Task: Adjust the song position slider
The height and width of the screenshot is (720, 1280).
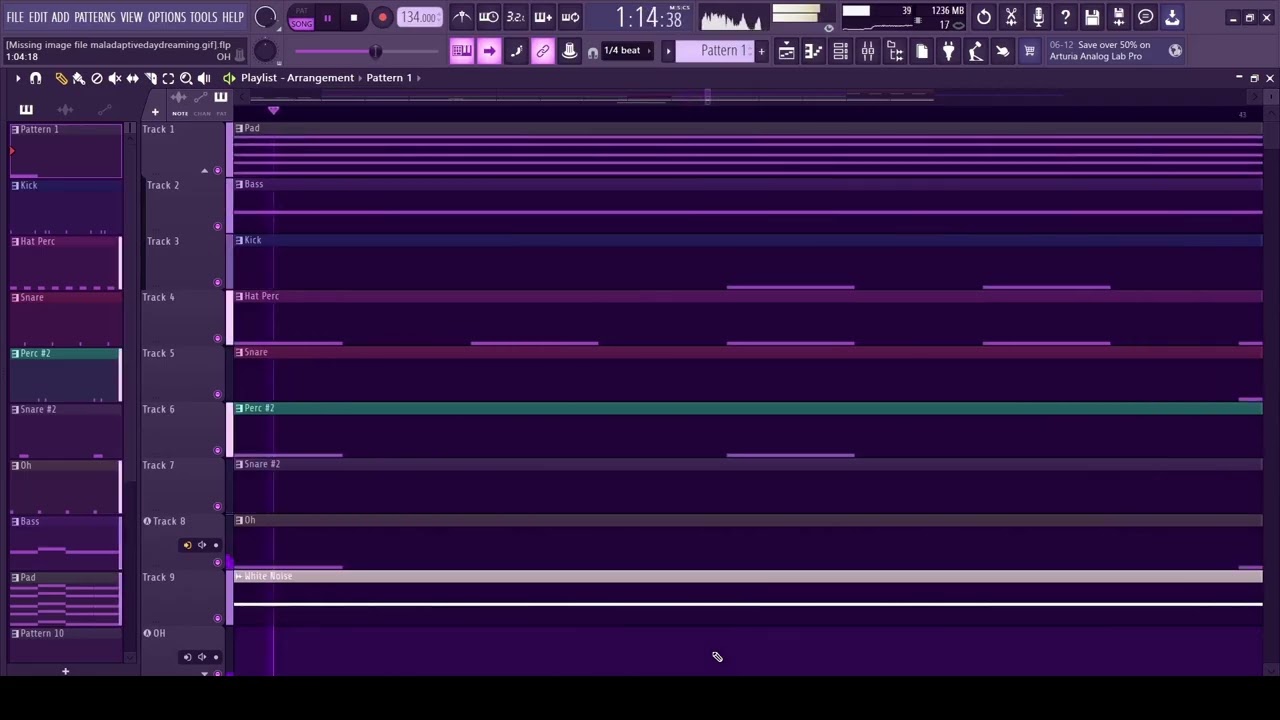Action: click(367, 52)
